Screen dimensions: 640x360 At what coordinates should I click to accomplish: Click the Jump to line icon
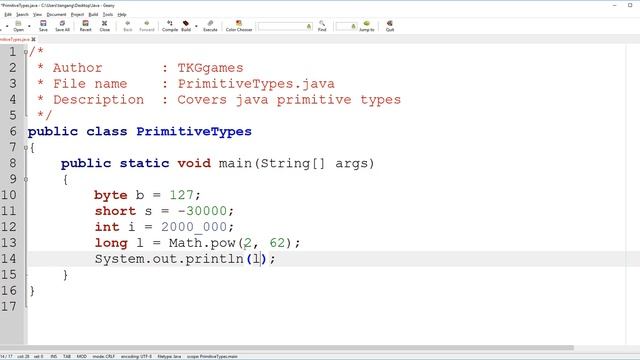pyautogui.click(x=367, y=26)
